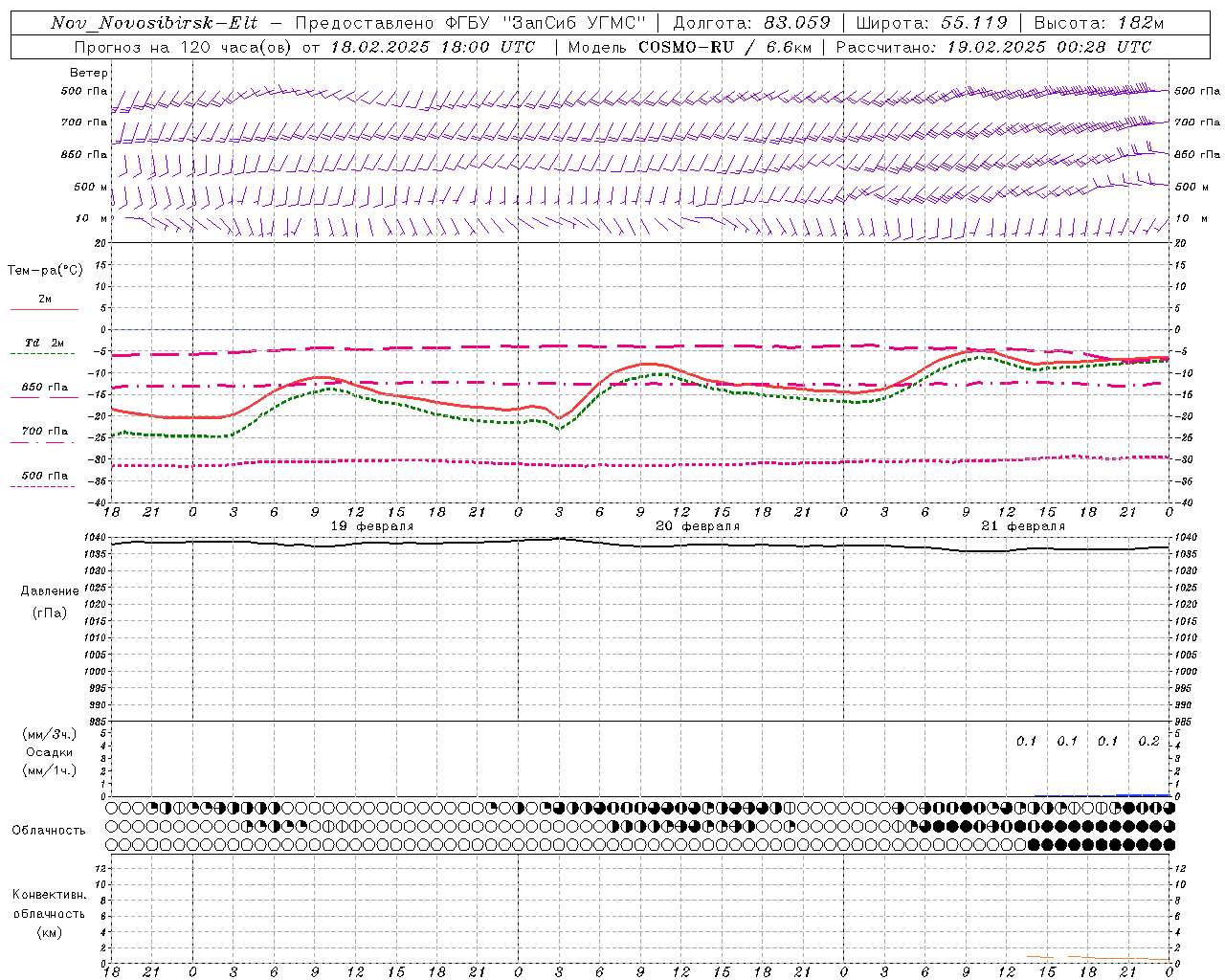
Task: Click the (км) unit under convective cloudiness
Action: pos(50,932)
